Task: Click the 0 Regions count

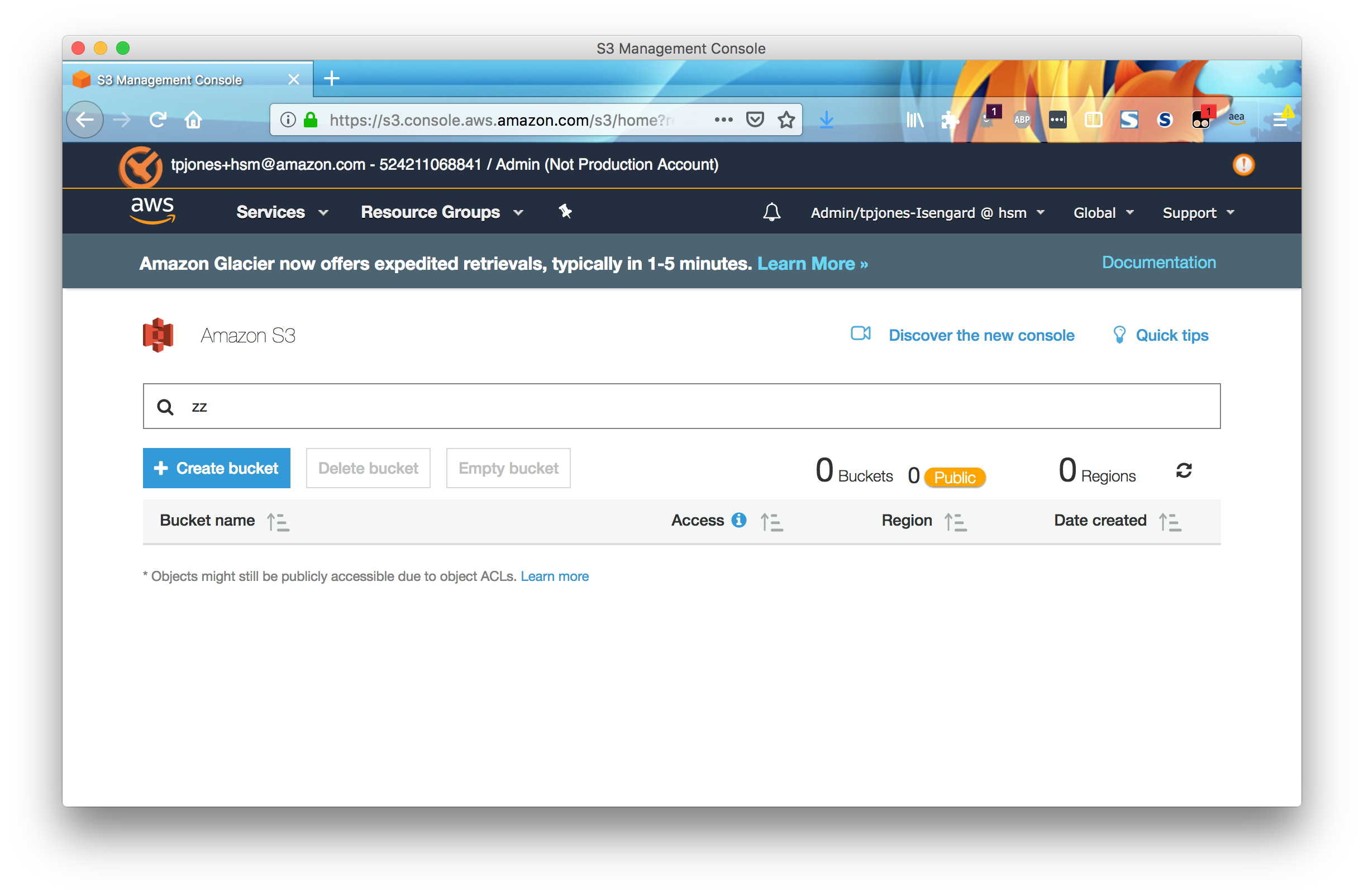Action: point(1097,471)
